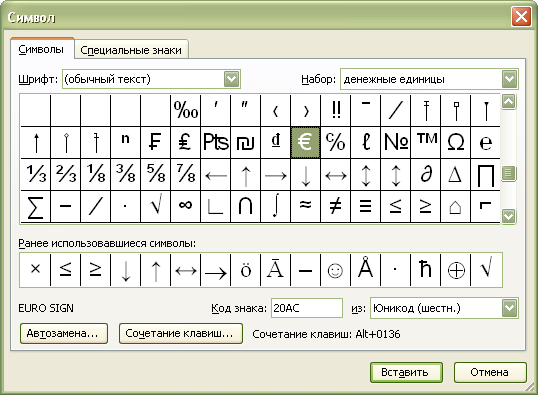Pick circled plus in recent symbols
Image resolution: width=538 pixels, height=395 pixels.
point(456,270)
